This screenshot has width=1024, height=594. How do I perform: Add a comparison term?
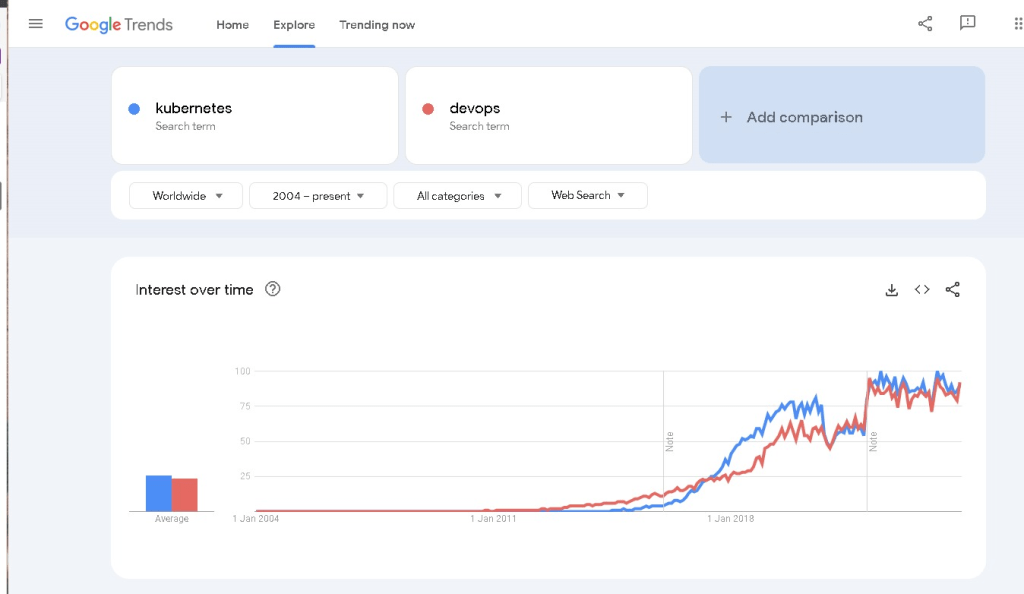click(x=842, y=115)
